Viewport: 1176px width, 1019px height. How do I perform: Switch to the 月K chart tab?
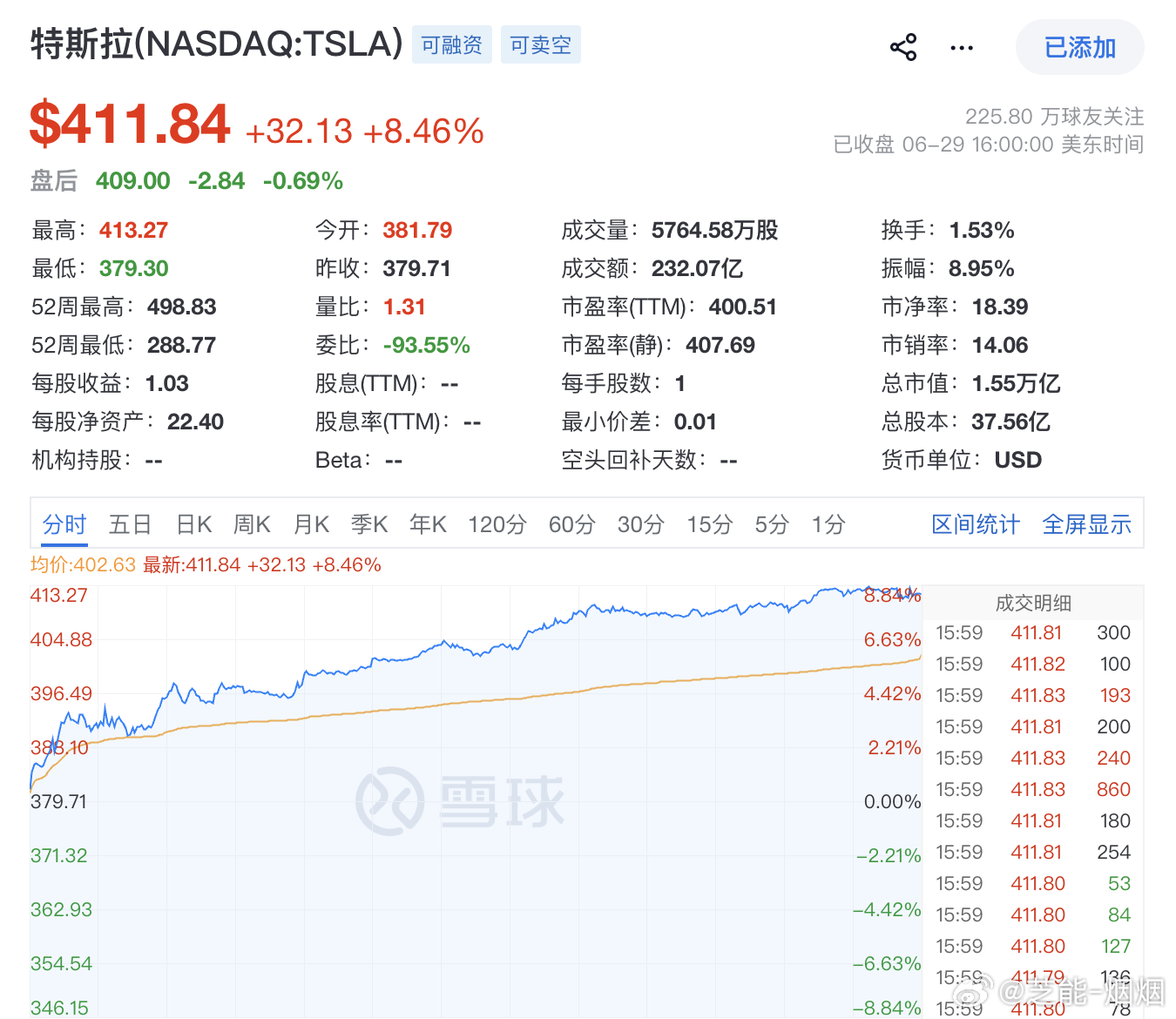311,524
